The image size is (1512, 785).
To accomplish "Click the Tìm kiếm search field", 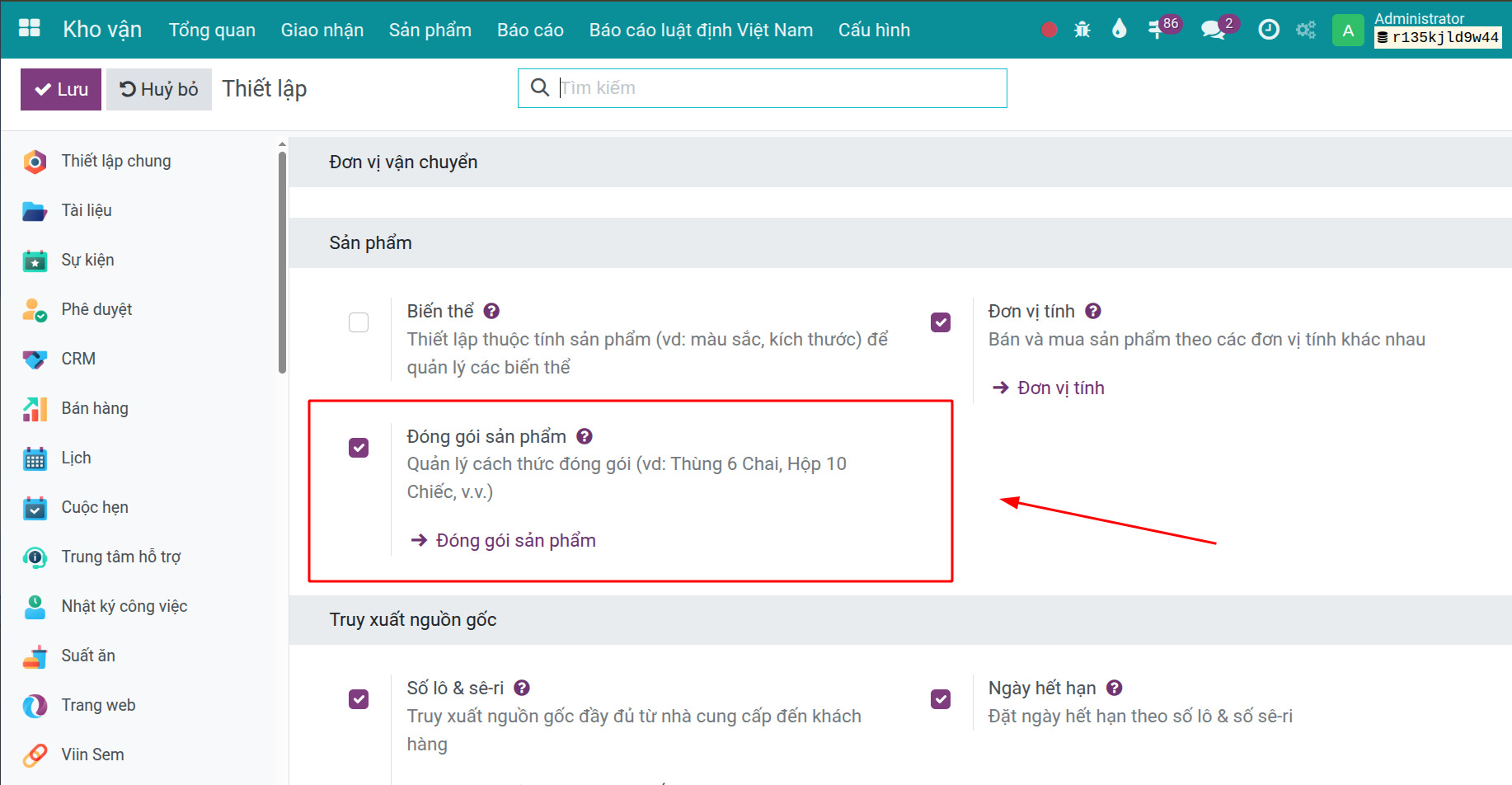I will [775, 88].
